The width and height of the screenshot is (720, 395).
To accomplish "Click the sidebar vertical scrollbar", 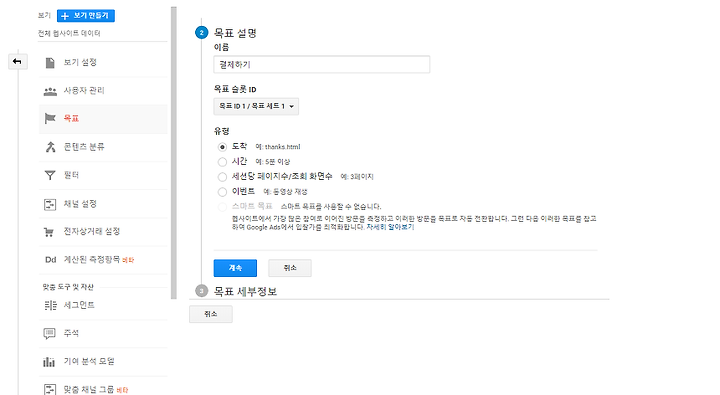I will coord(174,152).
